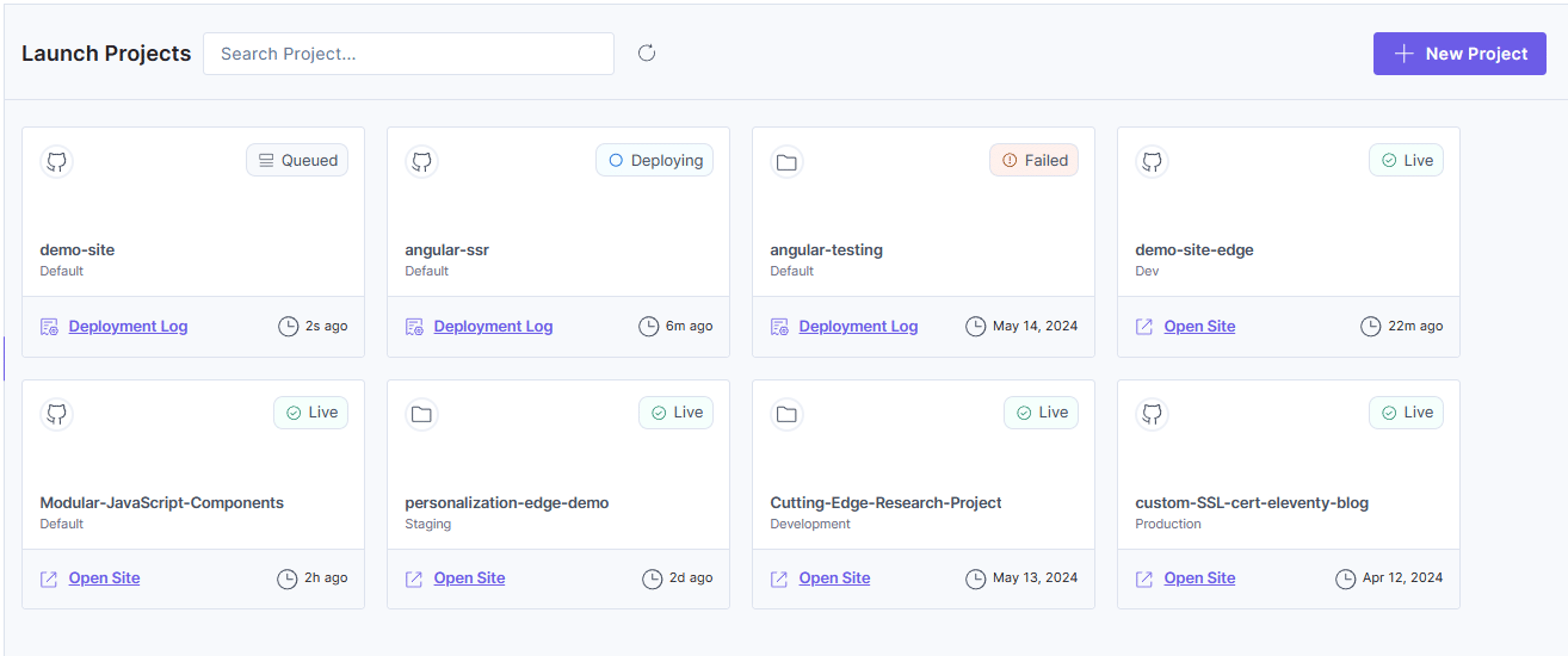The width and height of the screenshot is (1568, 656).
Task: Click Development label under Cutting-Edge-Research-Project
Action: 810,524
